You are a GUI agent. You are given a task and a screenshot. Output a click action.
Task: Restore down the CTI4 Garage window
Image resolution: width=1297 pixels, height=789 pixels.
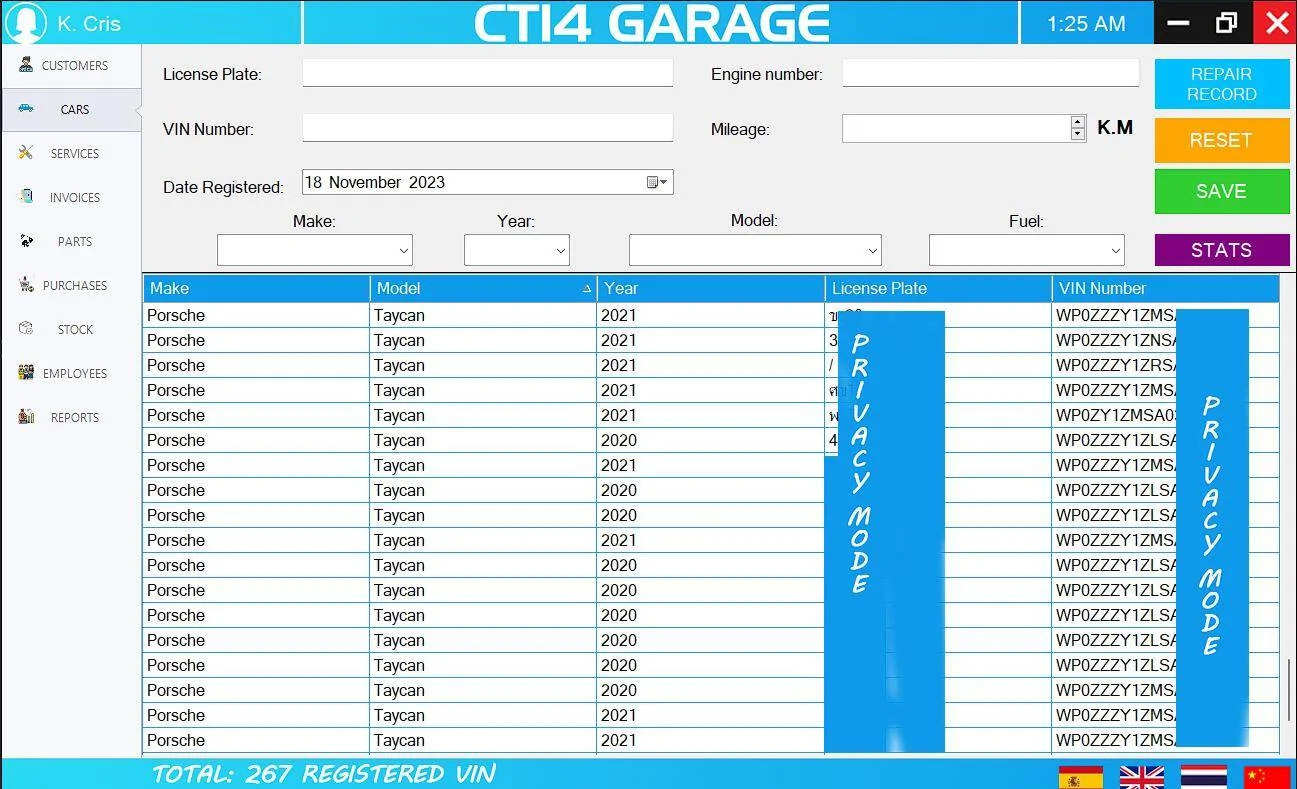point(1226,22)
